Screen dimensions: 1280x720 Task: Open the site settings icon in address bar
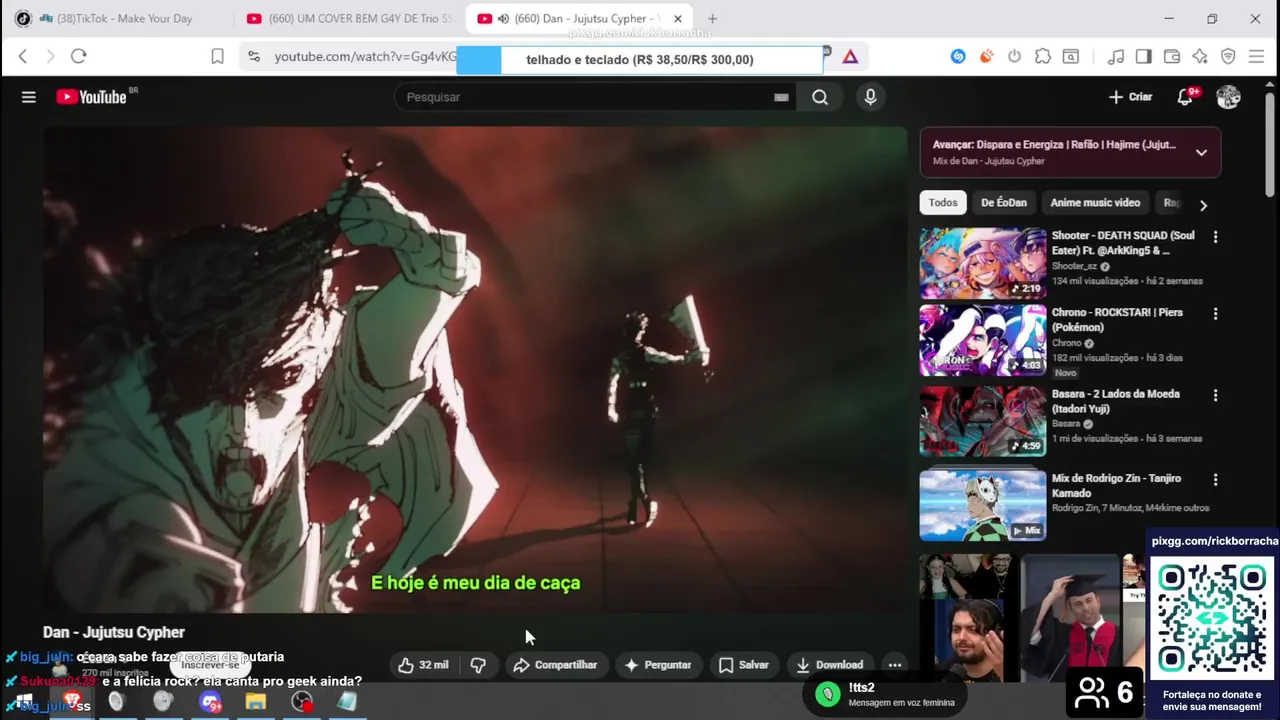tap(254, 57)
